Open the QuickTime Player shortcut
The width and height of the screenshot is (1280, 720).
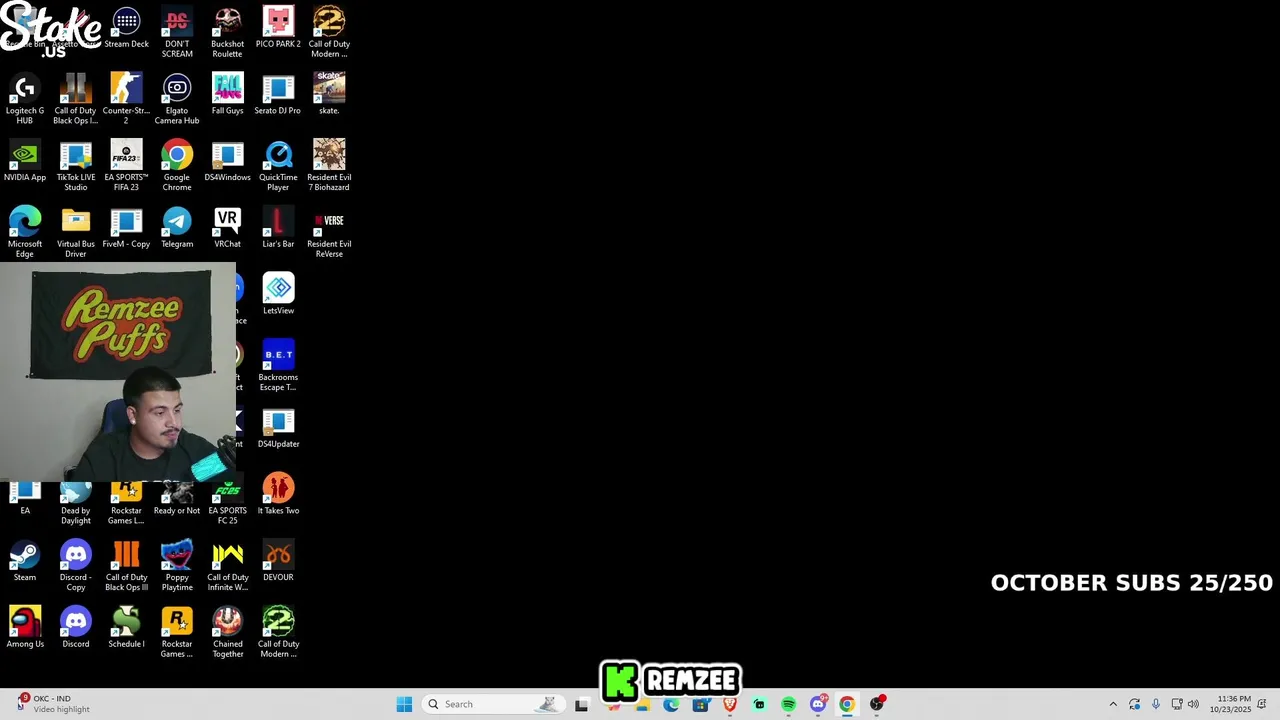click(x=278, y=166)
